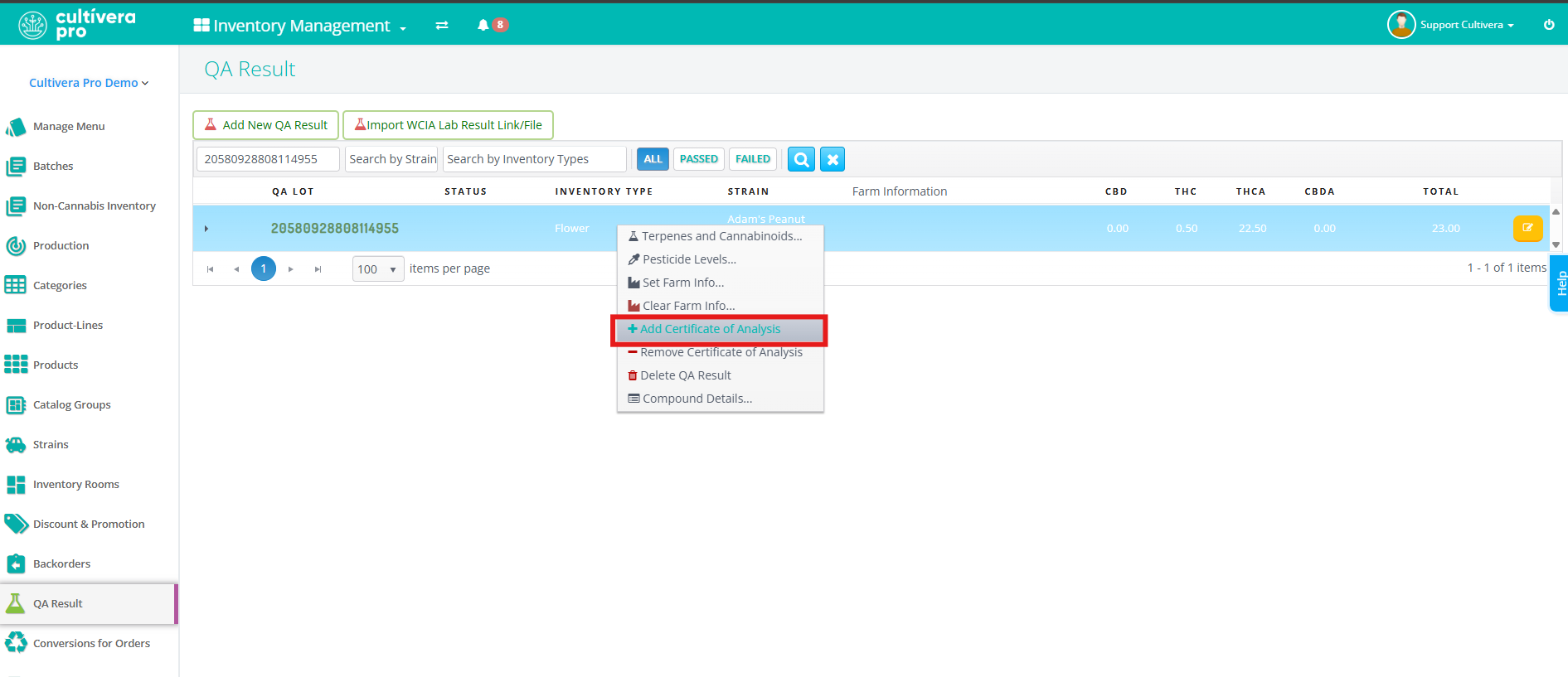The width and height of the screenshot is (1568, 677).
Task: Click the QA Result flask icon
Action: coord(16,603)
